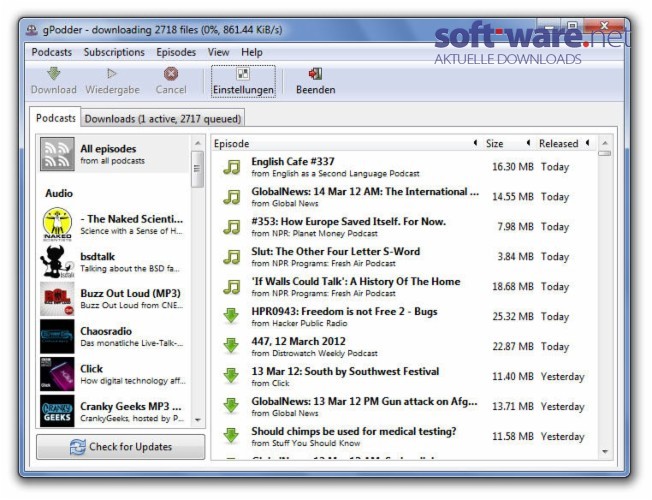Select Buzz Out Loud podcast cover
The height and width of the screenshot is (500, 652).
pos(57,299)
